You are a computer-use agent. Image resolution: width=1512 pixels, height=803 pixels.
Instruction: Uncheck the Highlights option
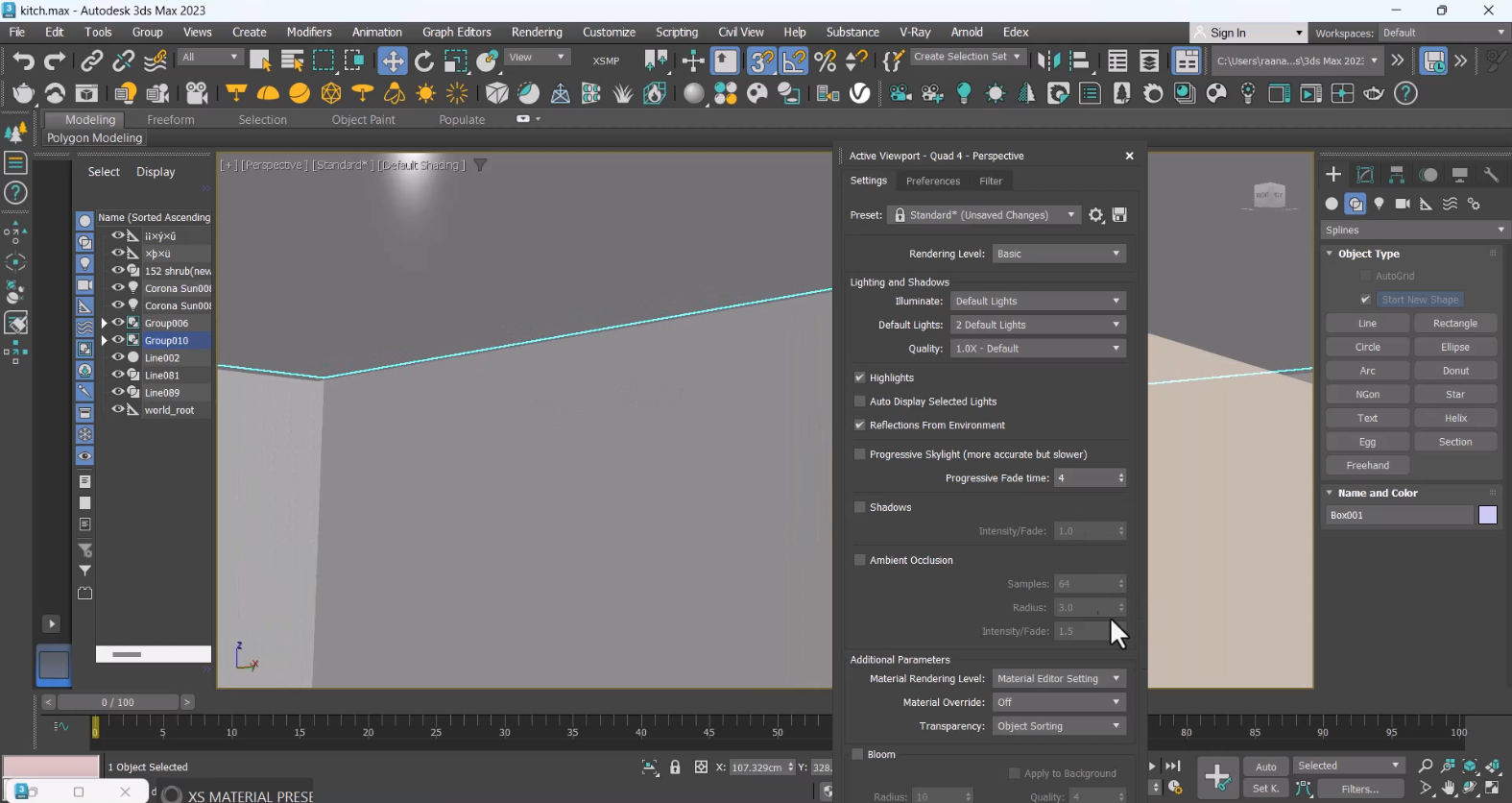(x=860, y=377)
